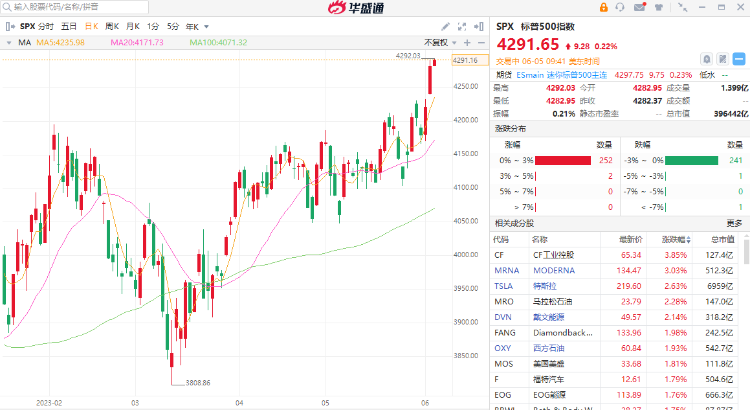Open the 不复权 adjustment dropdown
The width and height of the screenshot is (750, 410).
440,43
